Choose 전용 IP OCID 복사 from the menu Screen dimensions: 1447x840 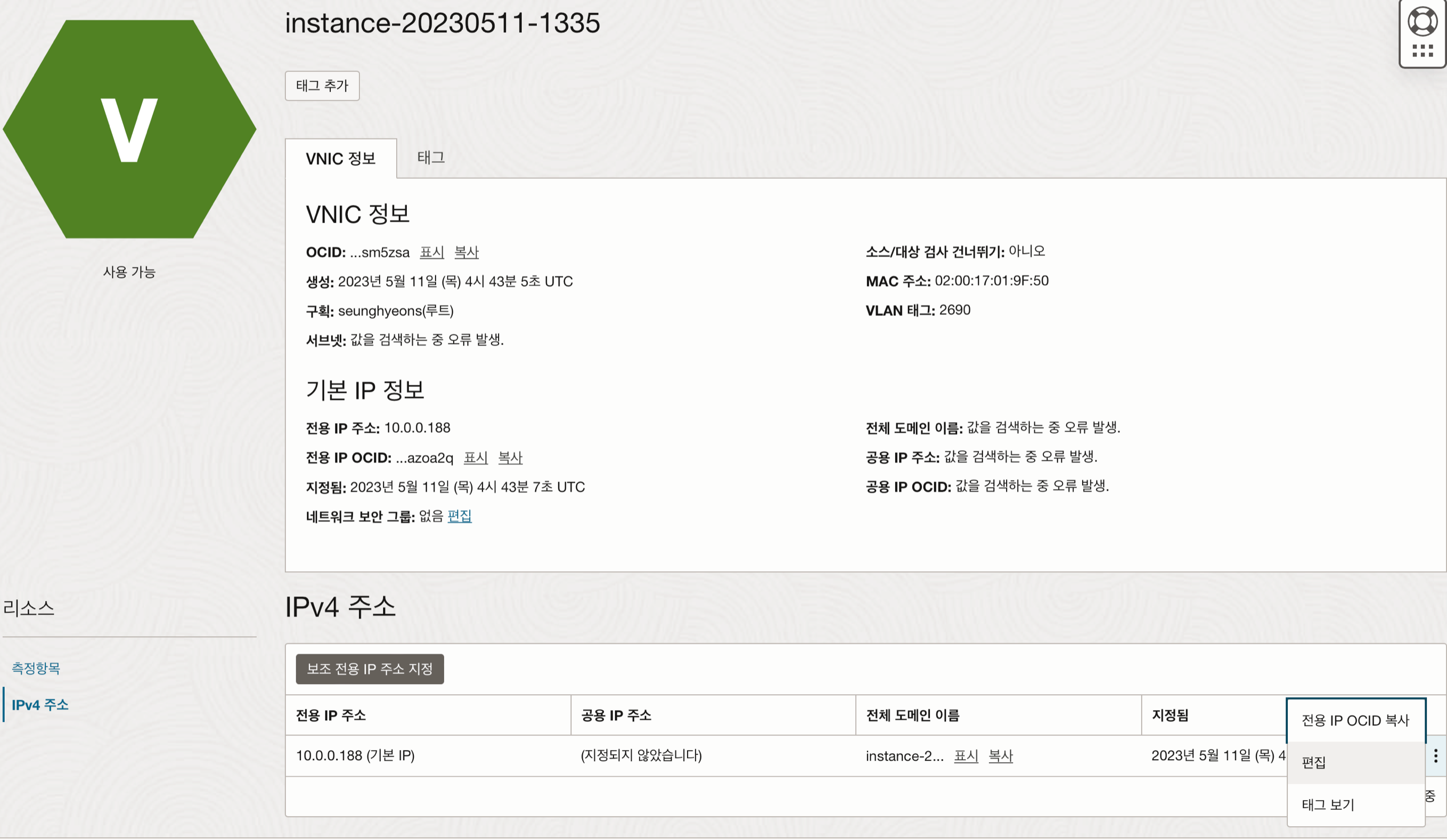(1355, 721)
